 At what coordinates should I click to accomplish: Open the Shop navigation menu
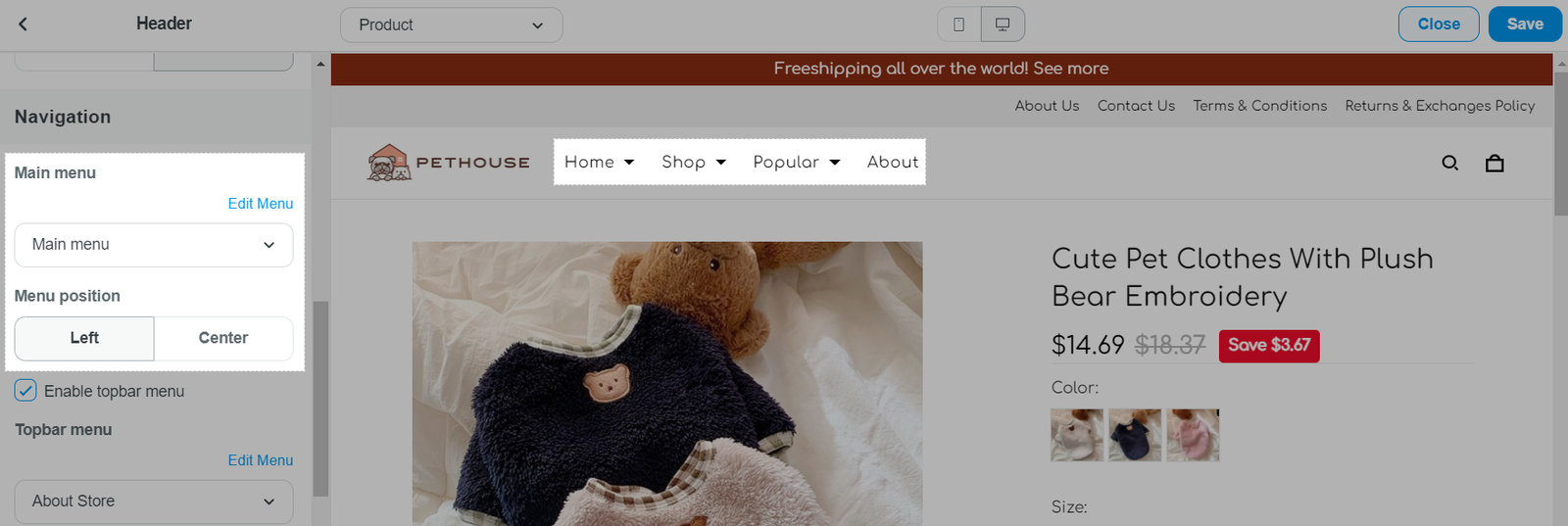coord(693,163)
